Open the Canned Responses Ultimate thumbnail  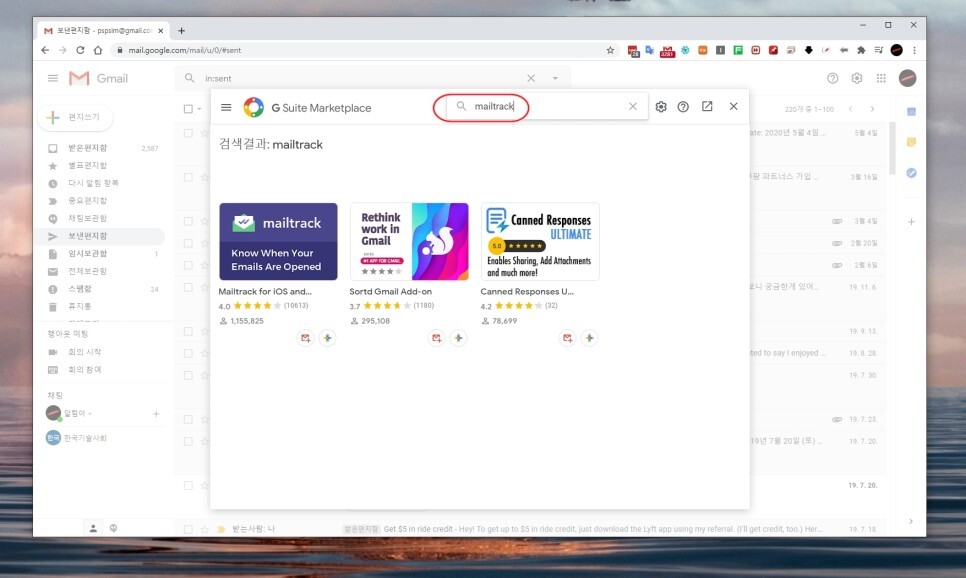(540, 242)
